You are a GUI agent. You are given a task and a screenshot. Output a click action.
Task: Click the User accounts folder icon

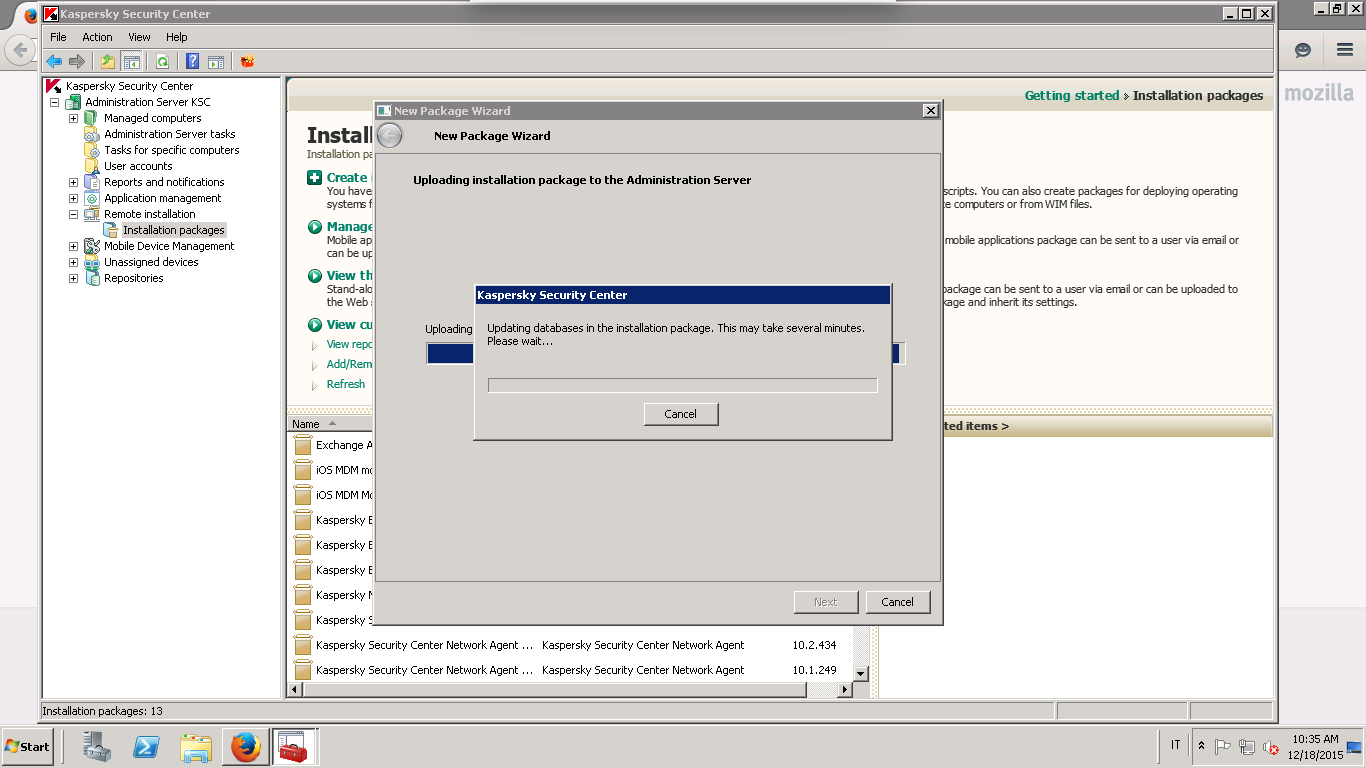(x=92, y=166)
